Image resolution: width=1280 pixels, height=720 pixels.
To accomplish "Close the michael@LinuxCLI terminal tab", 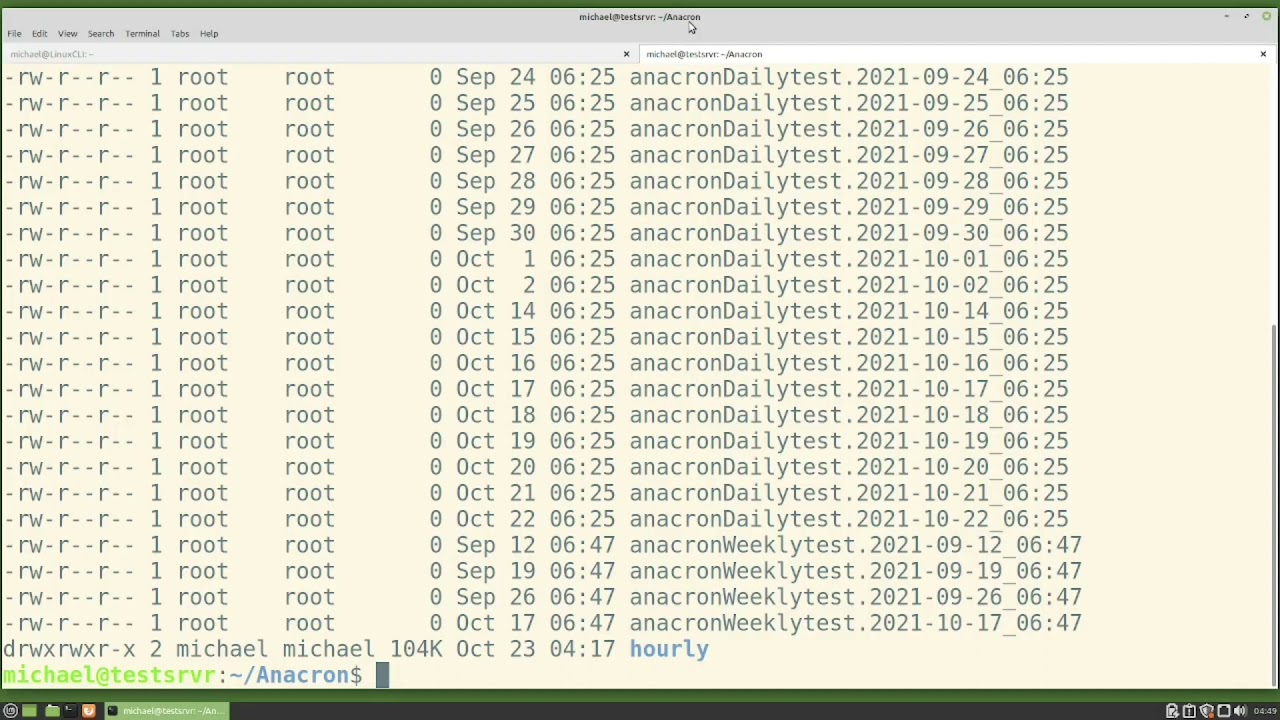I will point(627,54).
